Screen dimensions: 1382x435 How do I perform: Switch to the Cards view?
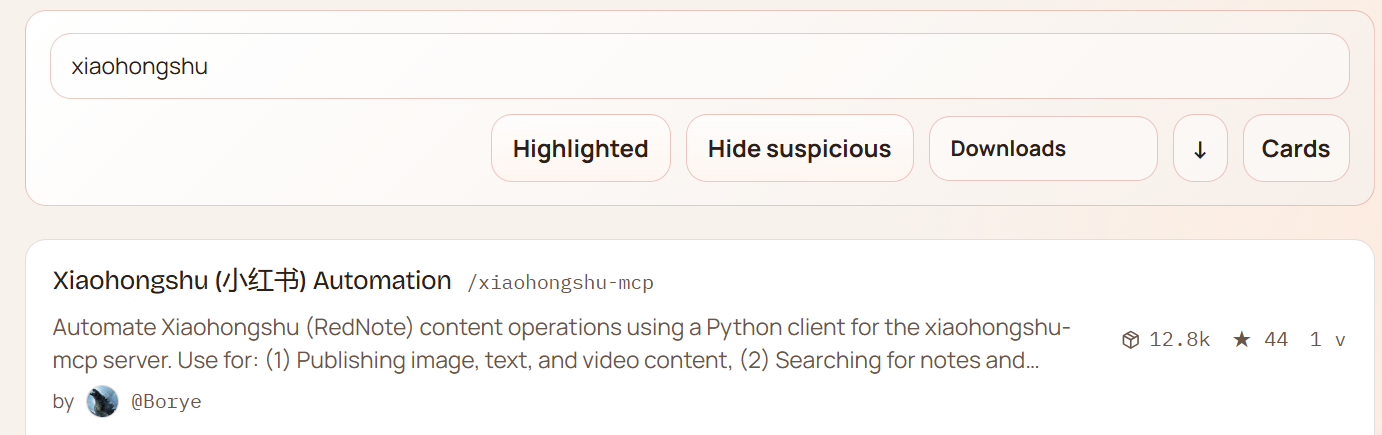(1295, 149)
